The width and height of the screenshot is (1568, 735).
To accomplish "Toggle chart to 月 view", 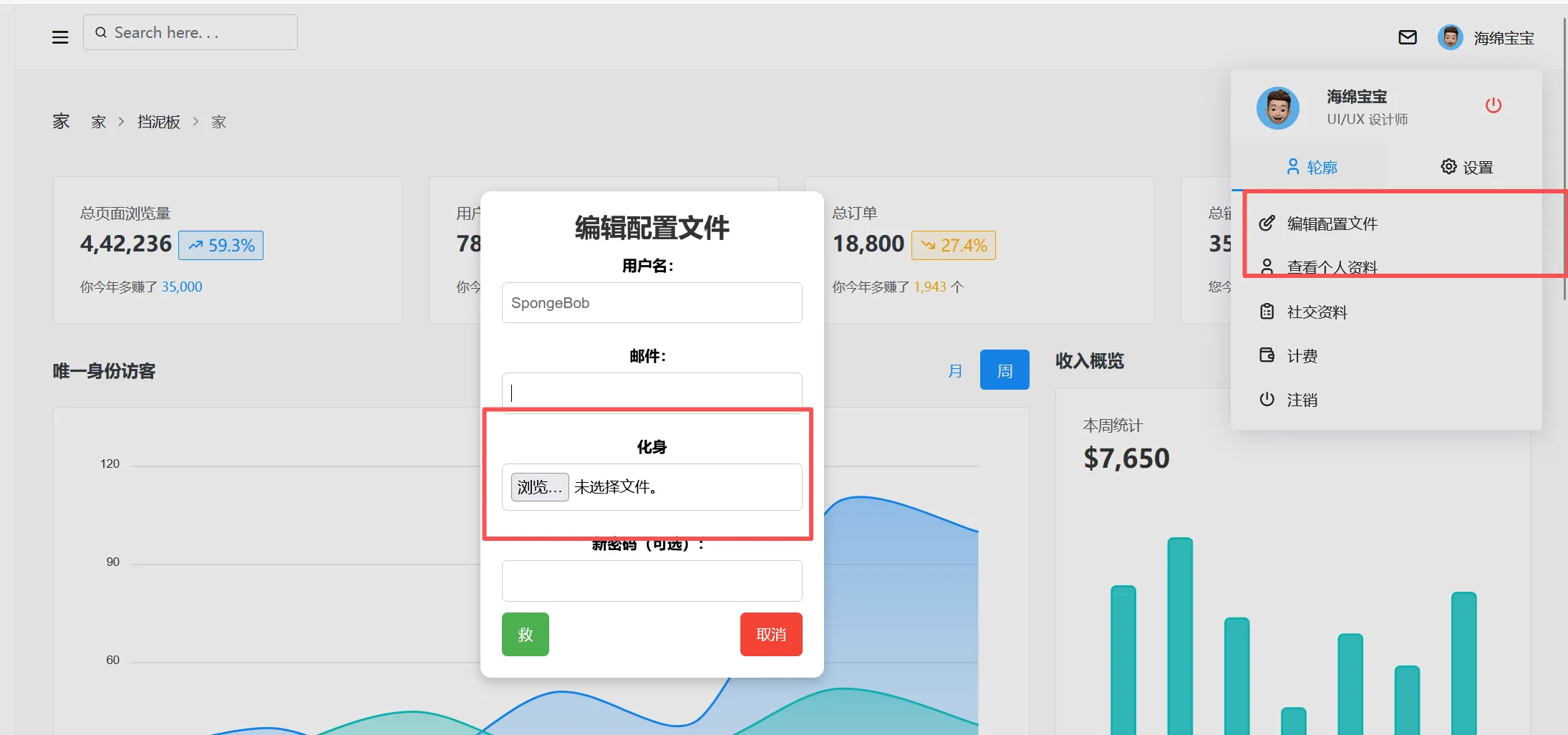I will [x=954, y=370].
